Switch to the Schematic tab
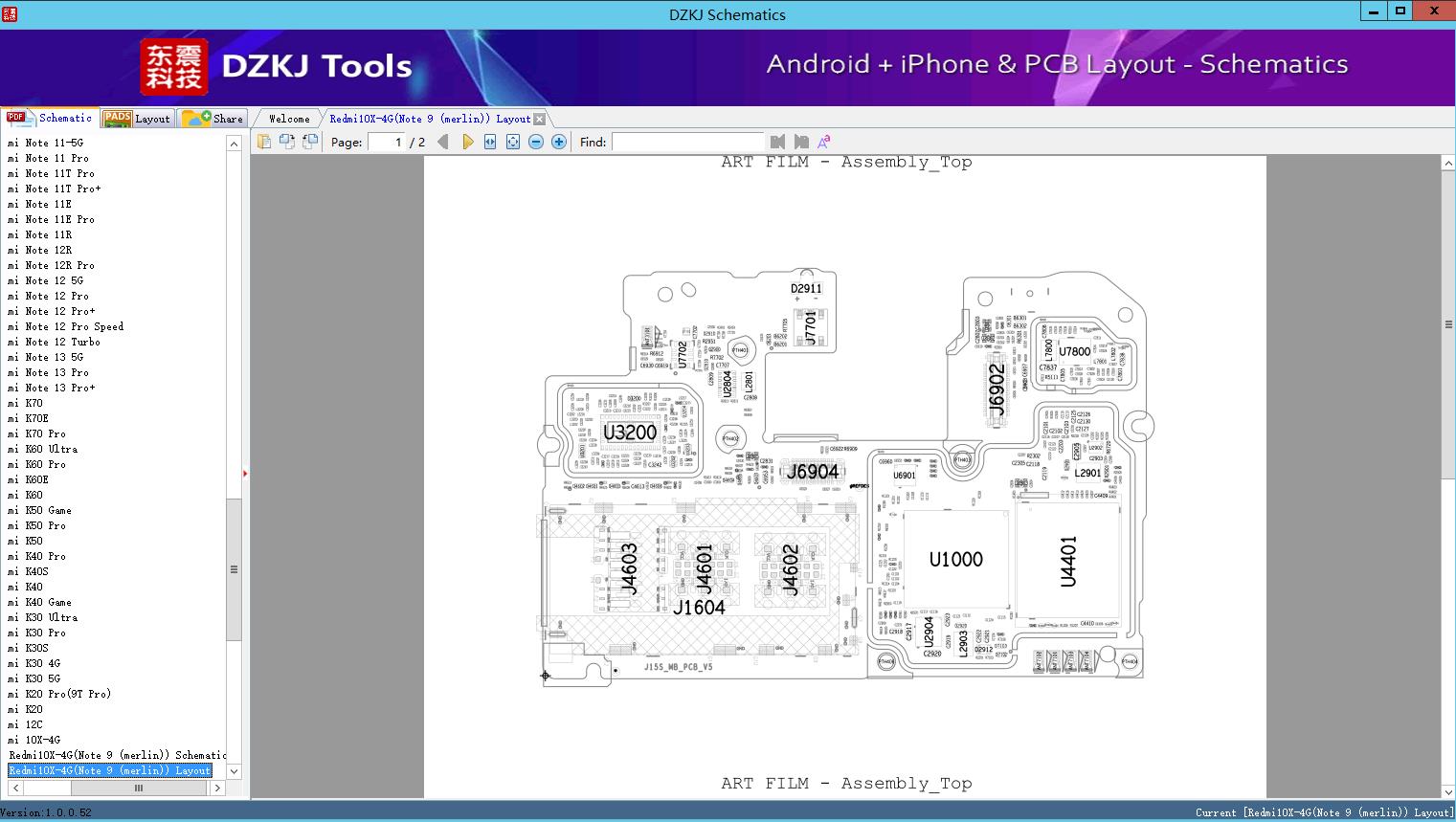This screenshot has width=1456, height=822. (50, 118)
